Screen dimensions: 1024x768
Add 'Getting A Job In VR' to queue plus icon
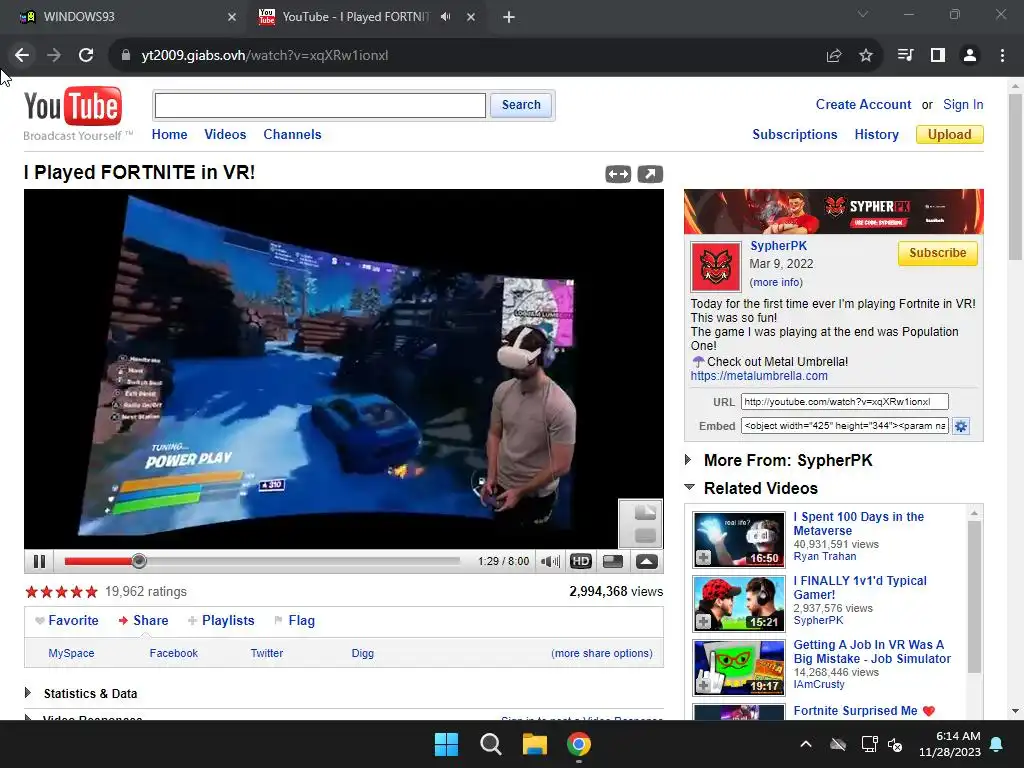[703, 685]
